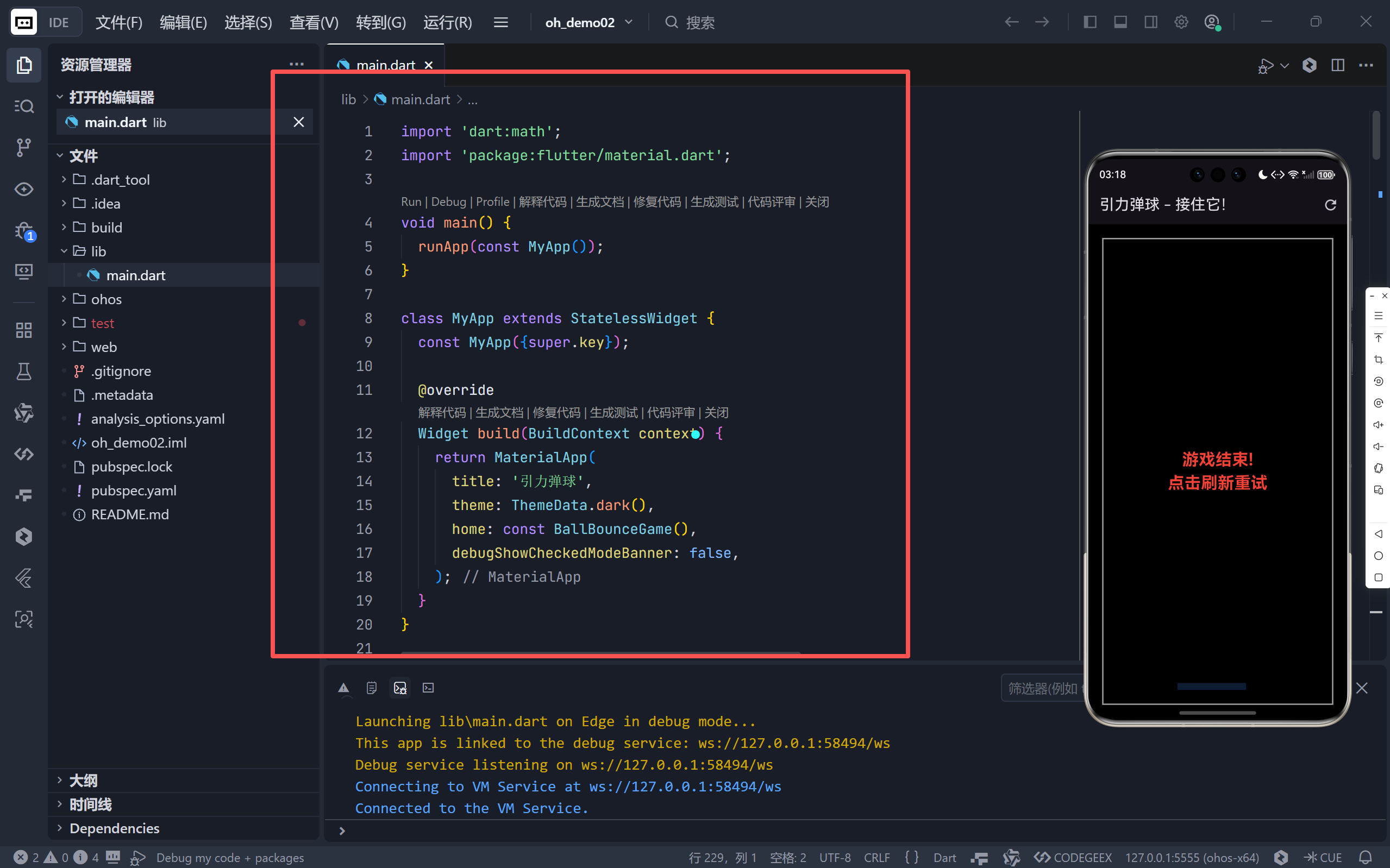The width and height of the screenshot is (1390, 868).
Task: Open the settings gear in title bar
Action: coord(1180,22)
